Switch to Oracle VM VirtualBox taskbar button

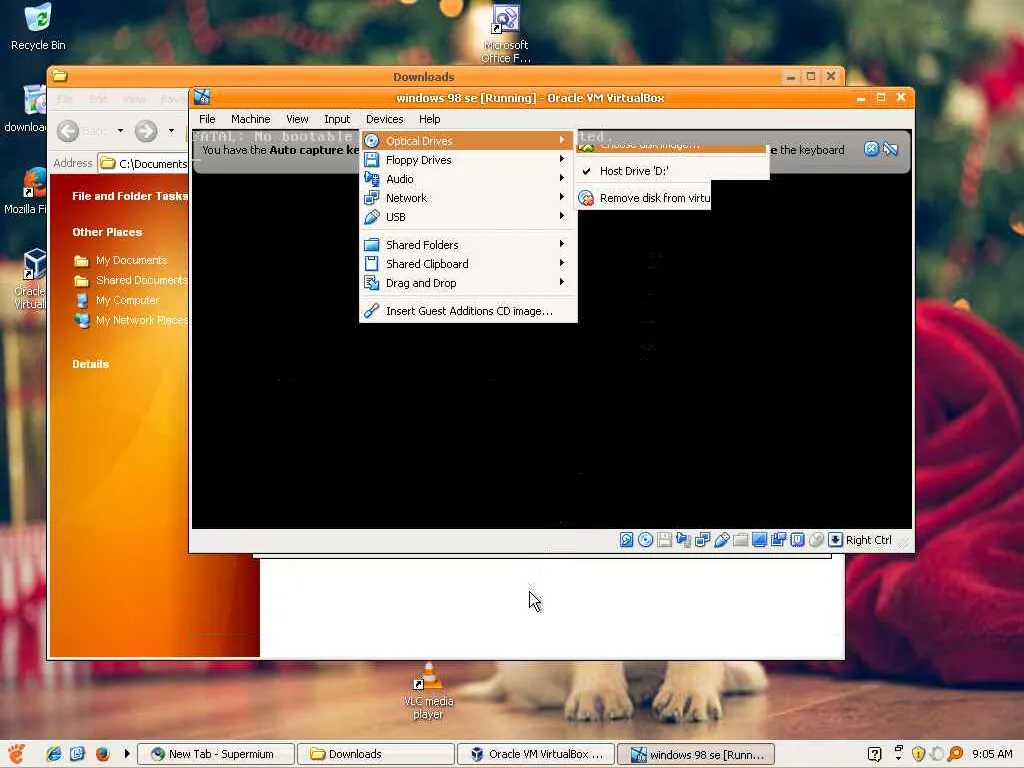536,754
